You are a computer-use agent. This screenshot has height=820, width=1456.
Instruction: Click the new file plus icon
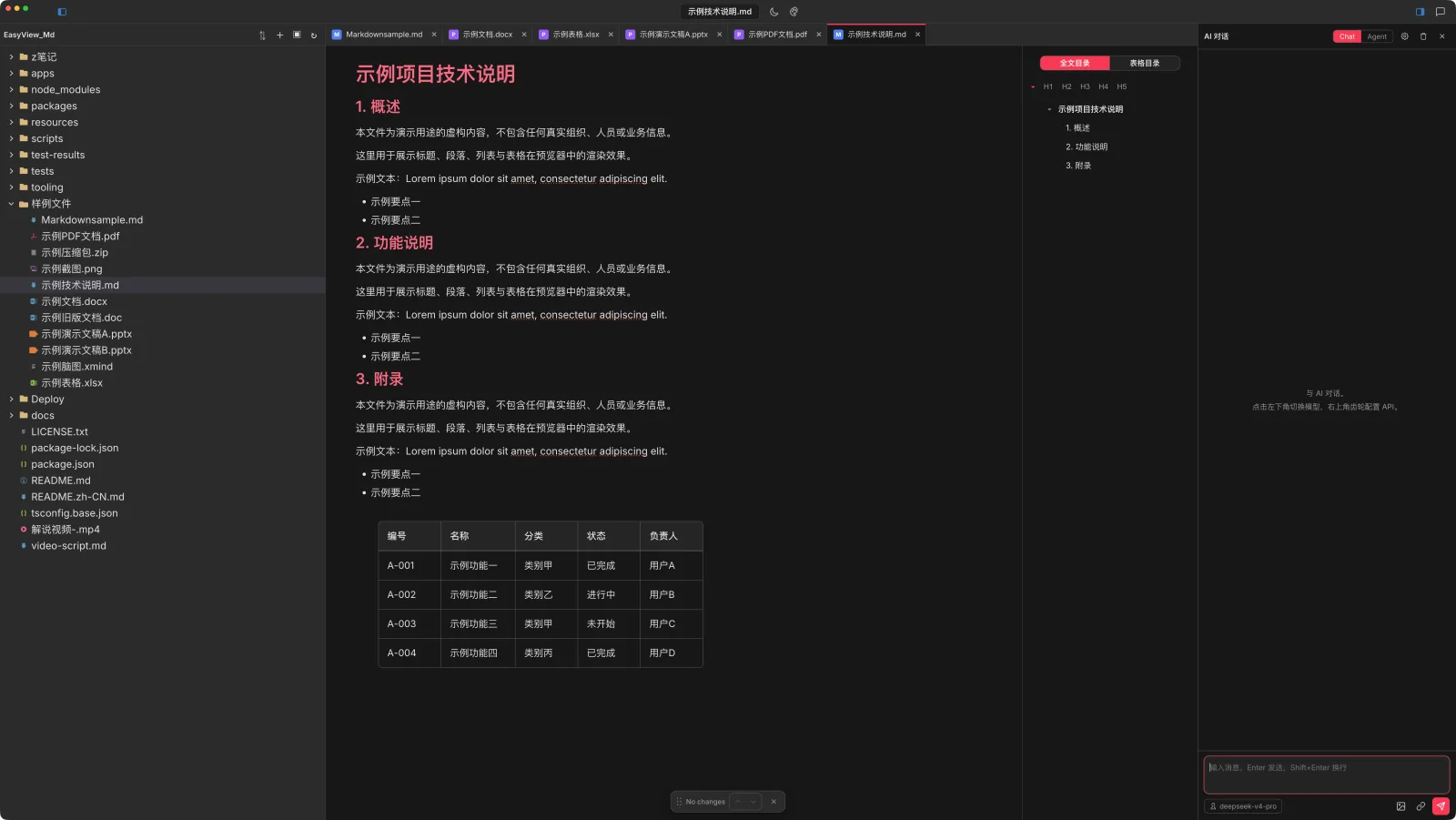[x=279, y=35]
